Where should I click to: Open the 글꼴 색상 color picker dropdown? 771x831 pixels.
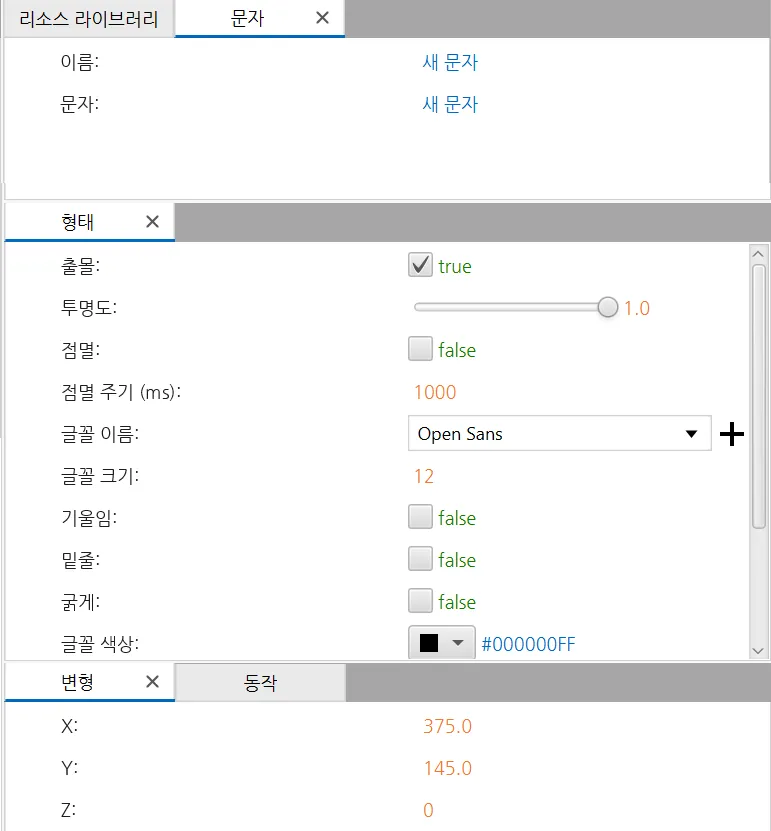click(x=441, y=643)
